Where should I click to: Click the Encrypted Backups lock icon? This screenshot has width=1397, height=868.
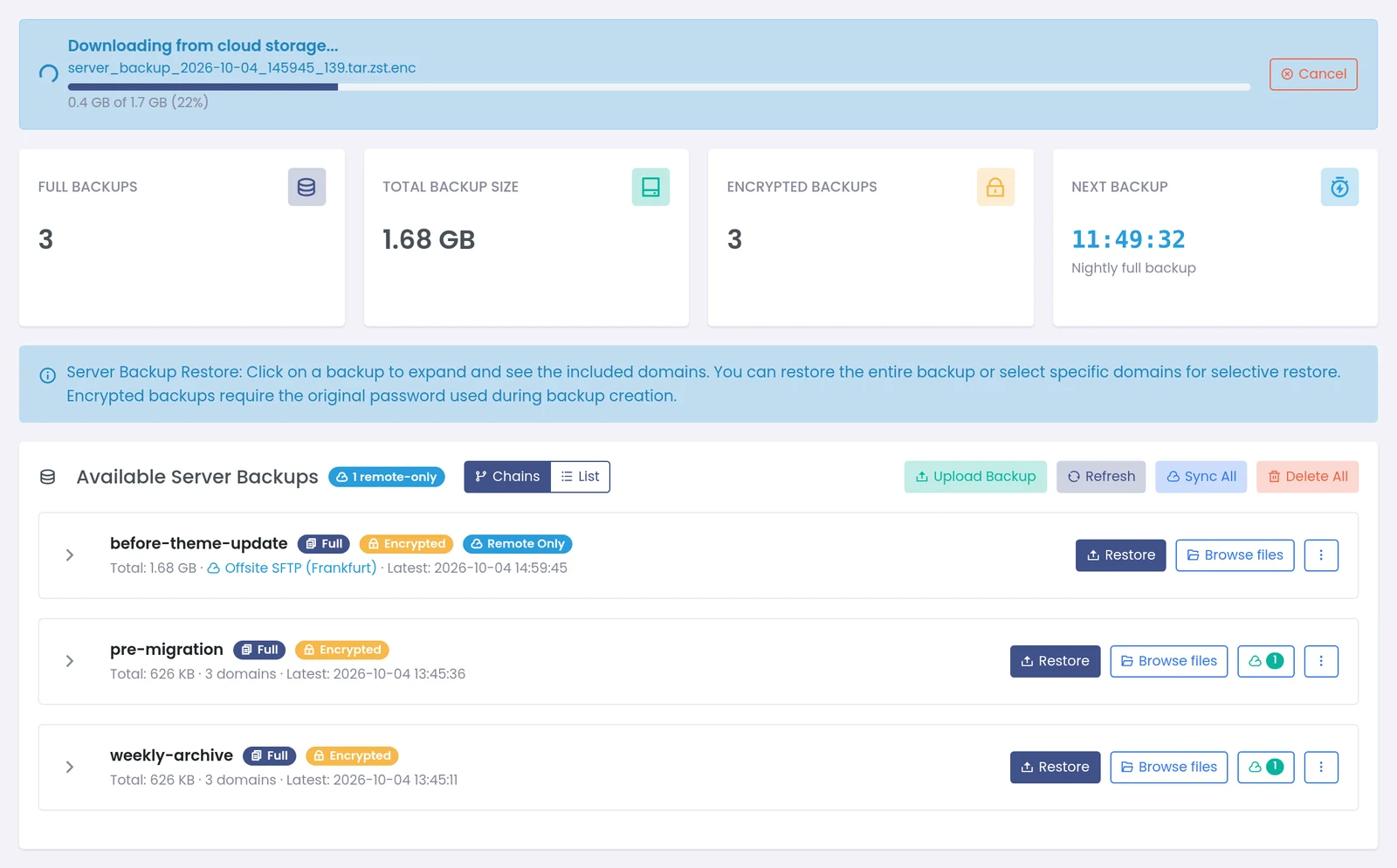pyautogui.click(x=995, y=187)
